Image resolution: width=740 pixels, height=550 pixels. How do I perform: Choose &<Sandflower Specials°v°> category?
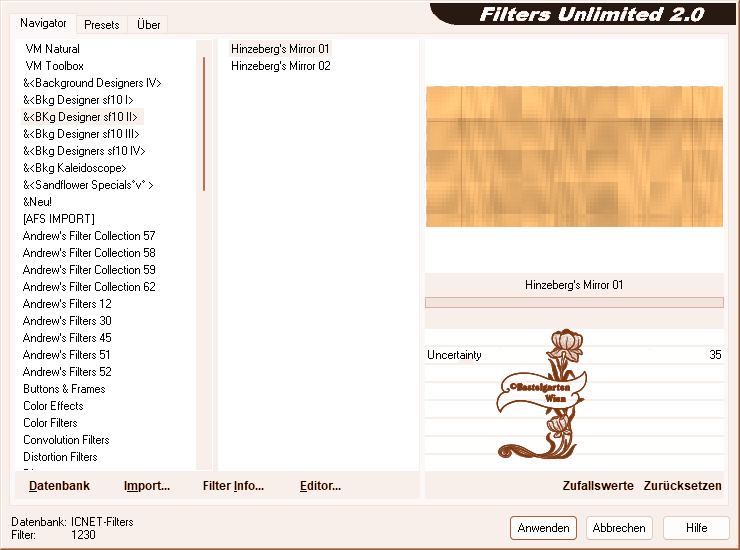[x=88, y=185]
